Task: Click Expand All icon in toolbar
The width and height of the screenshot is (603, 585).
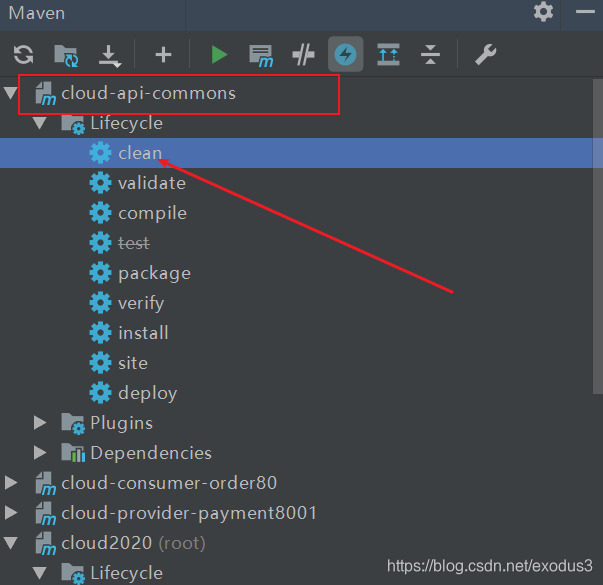Action: pos(388,54)
